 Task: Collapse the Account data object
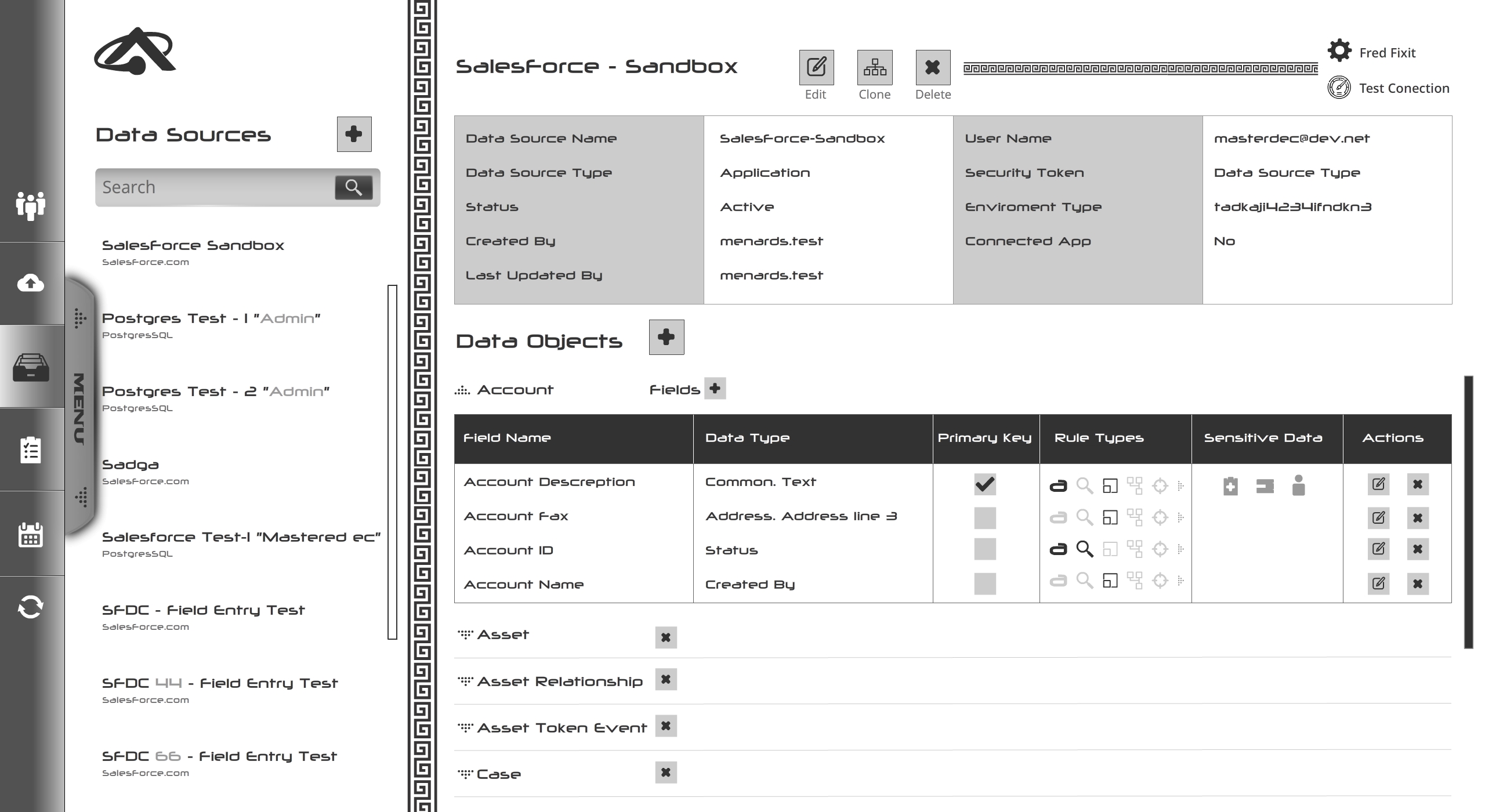click(x=462, y=390)
